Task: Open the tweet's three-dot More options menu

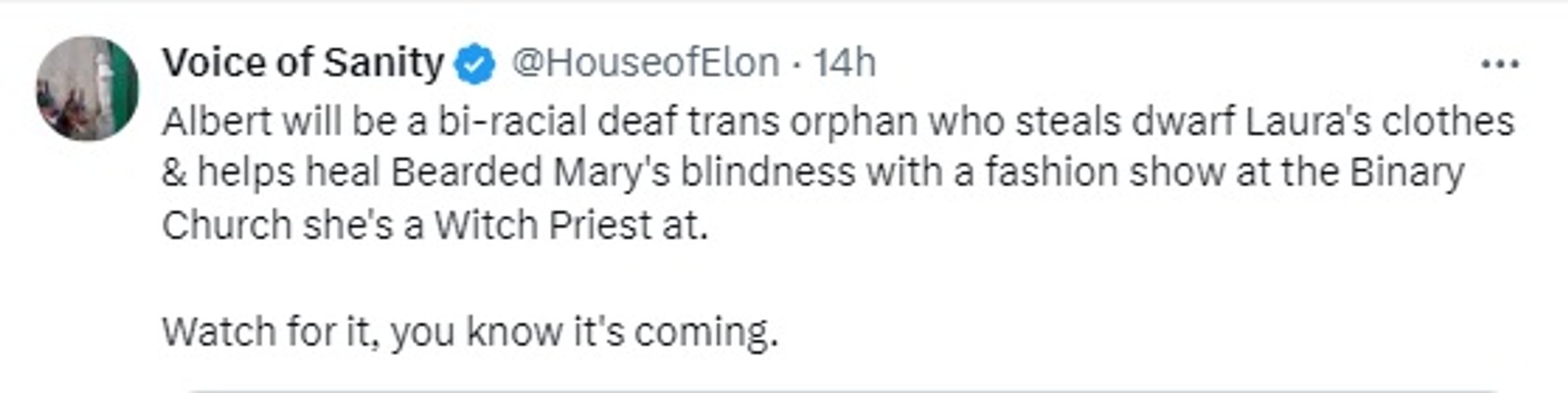Action: click(x=1500, y=64)
